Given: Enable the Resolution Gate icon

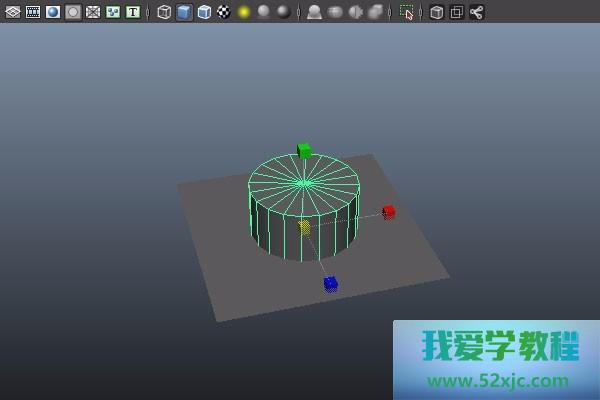Looking at the screenshot, I should (x=53, y=12).
